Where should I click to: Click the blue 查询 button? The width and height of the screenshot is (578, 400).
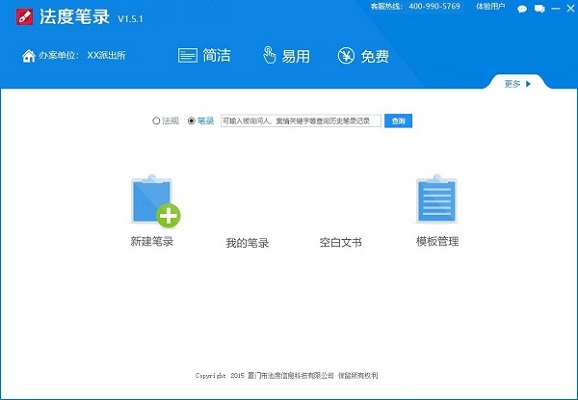tap(398, 121)
